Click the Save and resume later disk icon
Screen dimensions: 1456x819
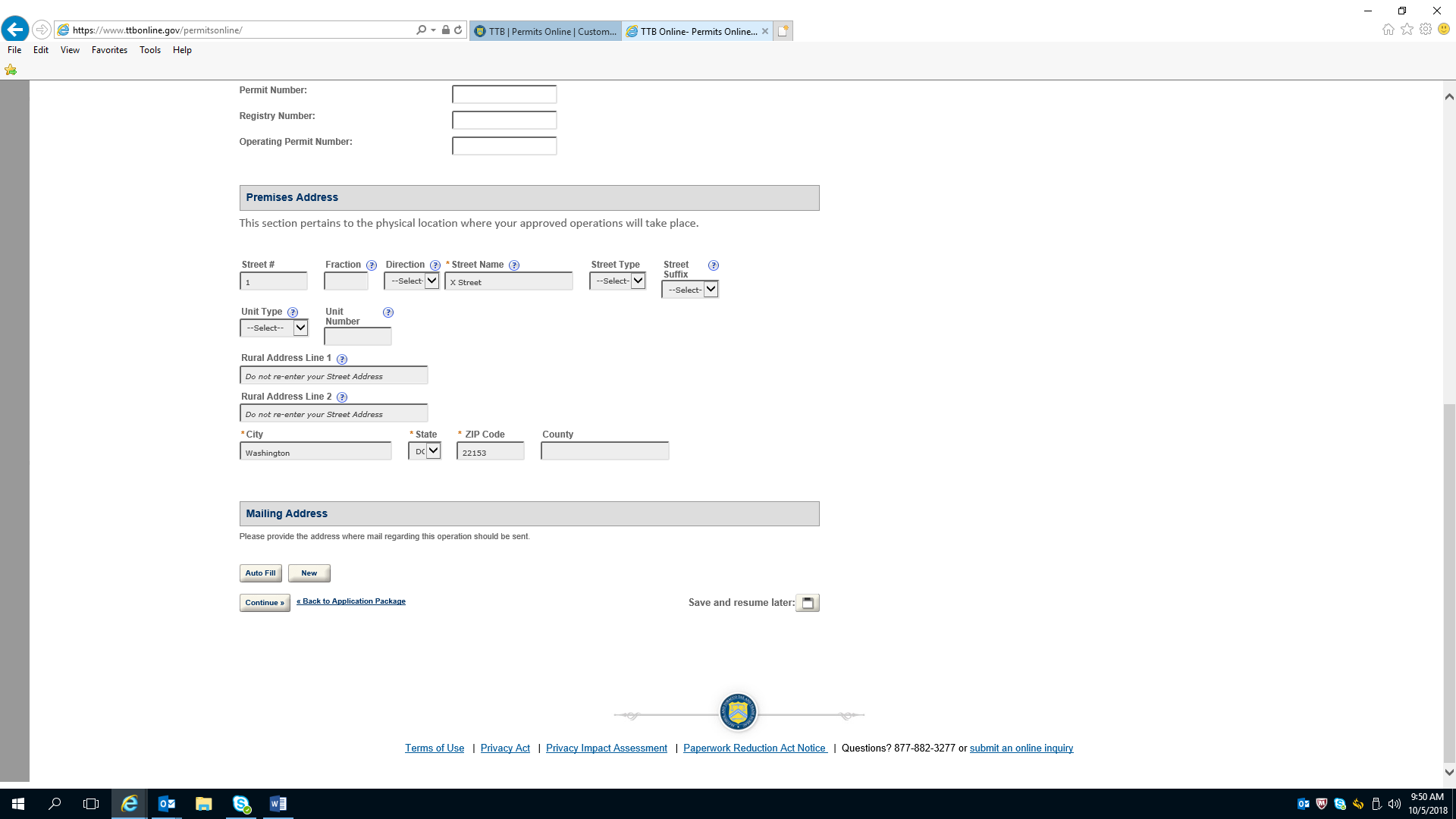click(x=808, y=603)
